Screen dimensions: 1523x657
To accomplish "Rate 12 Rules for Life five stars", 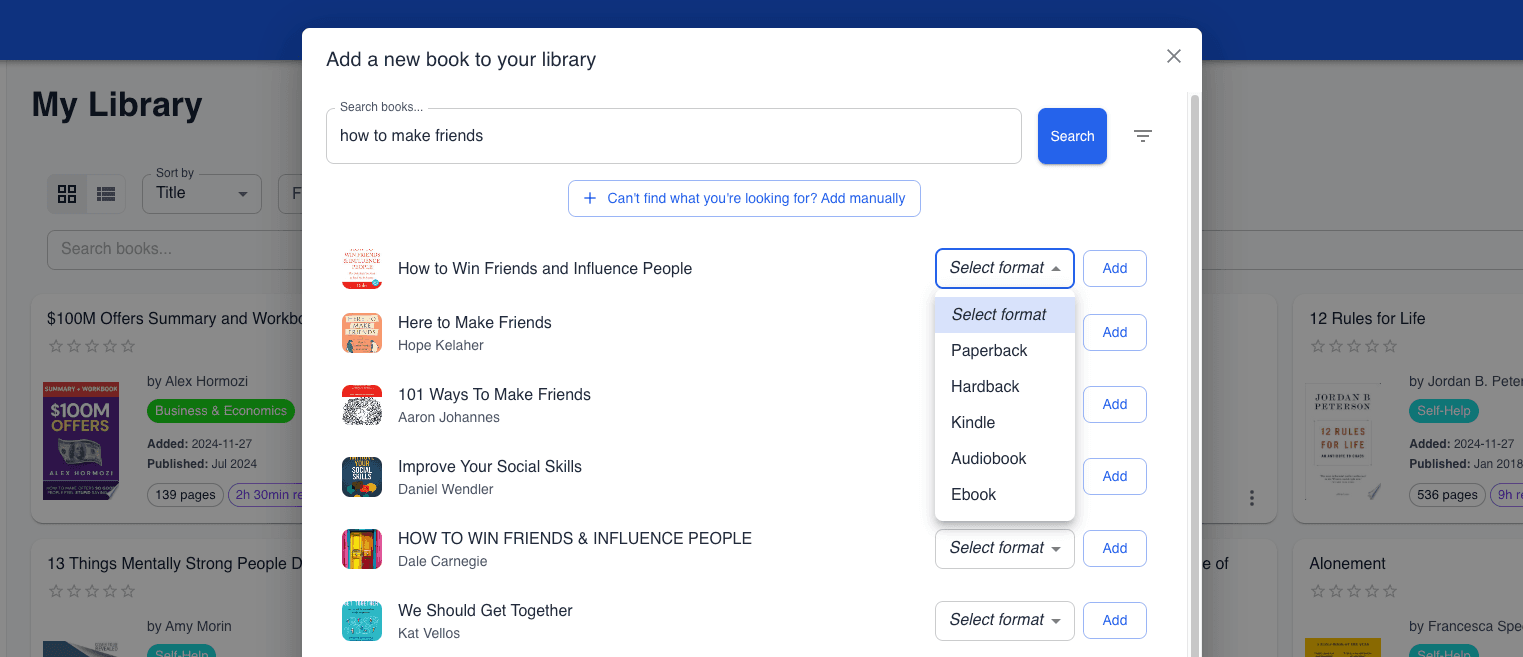I will [1390, 346].
